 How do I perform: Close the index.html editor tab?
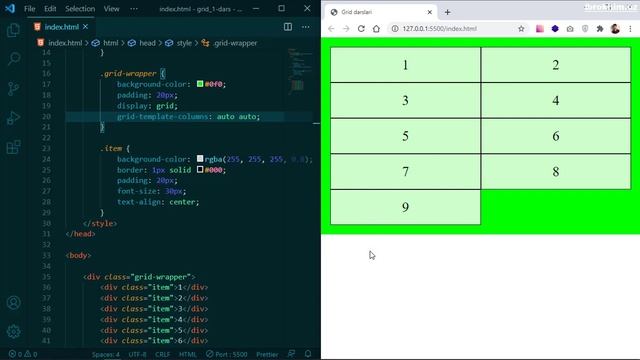pyautogui.click(x=85, y=27)
